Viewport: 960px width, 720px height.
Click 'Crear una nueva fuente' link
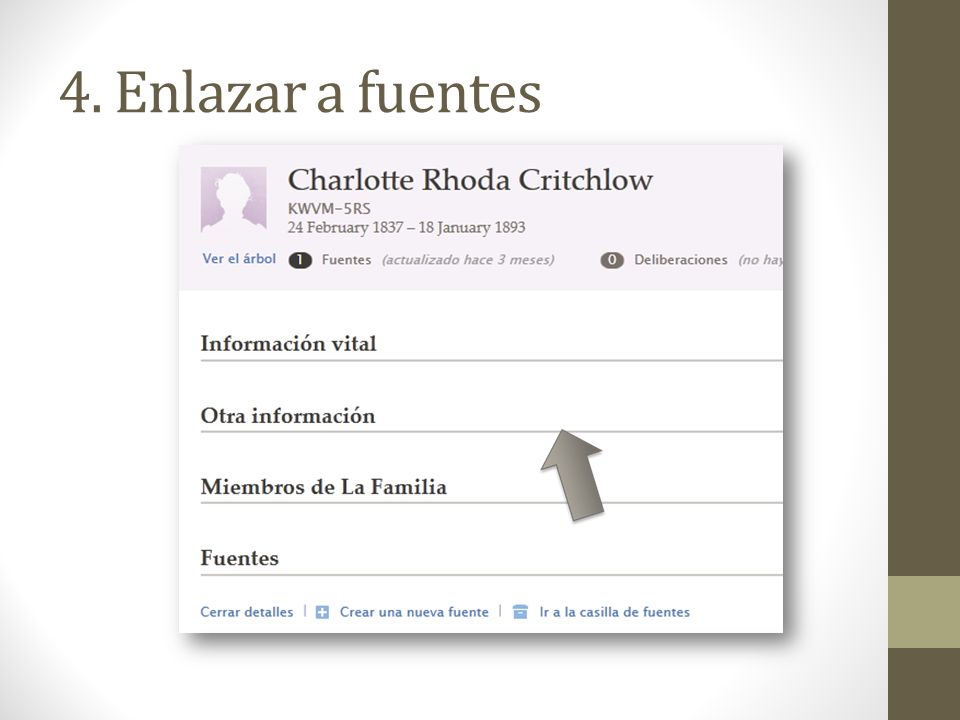tap(414, 612)
